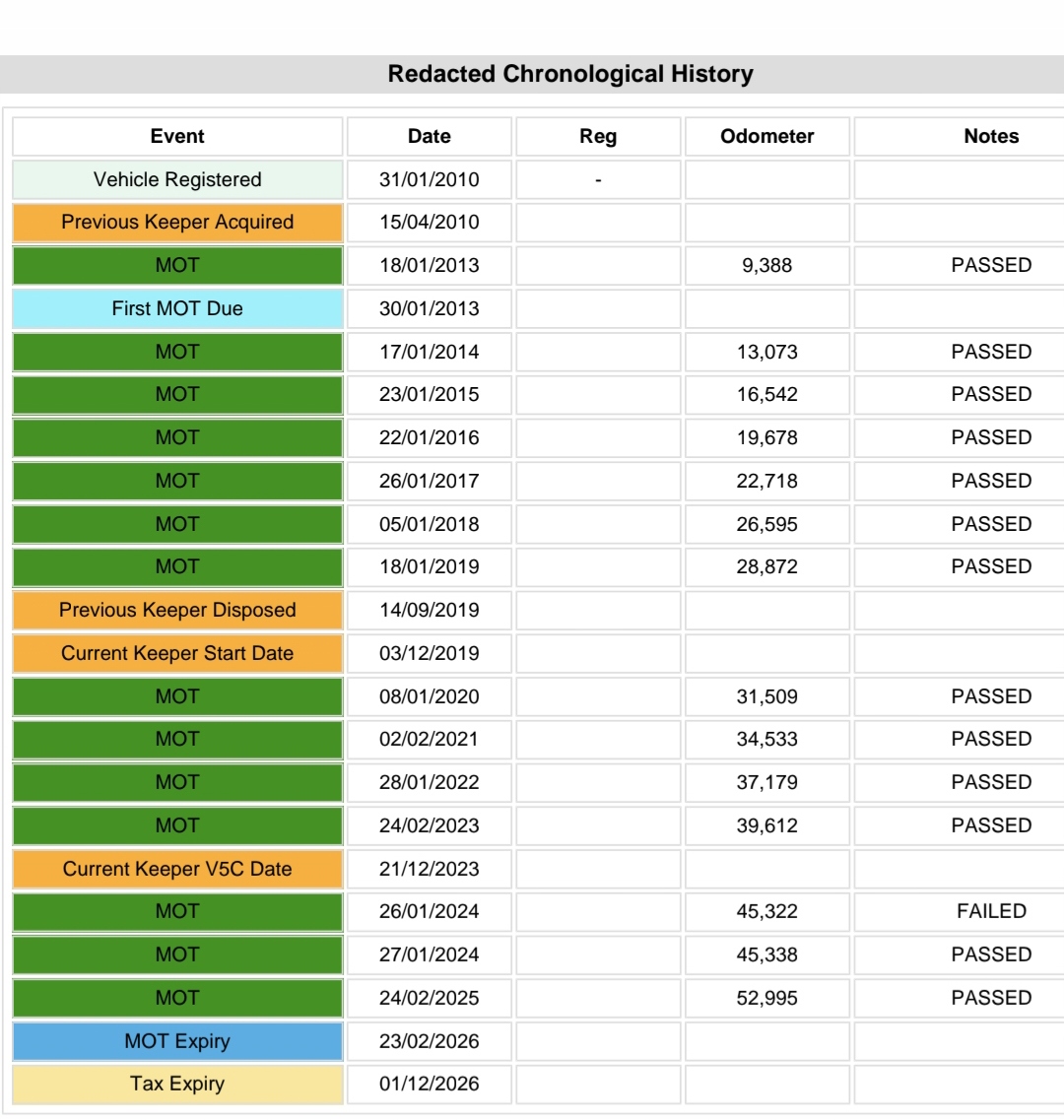1064x1120 pixels.
Task: Click the Reg column header
Action: coord(598,136)
